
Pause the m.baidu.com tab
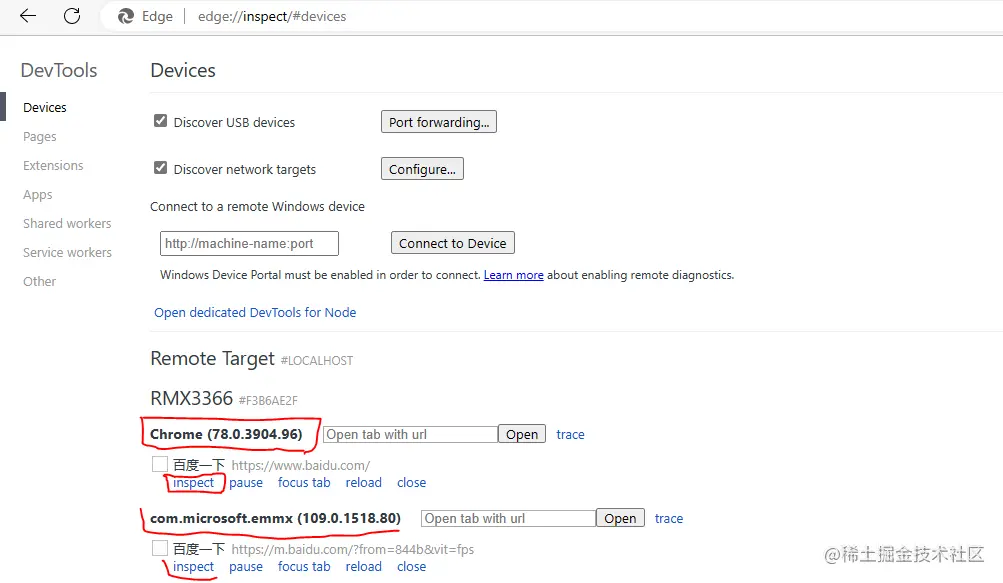246,566
